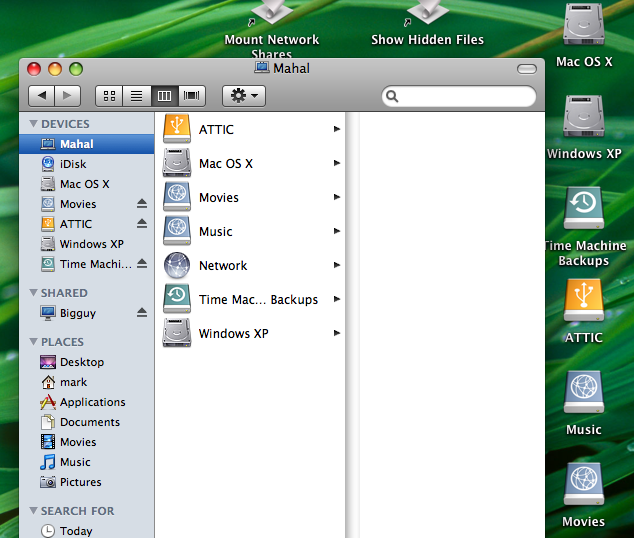Eject the Movies volume in sidebar
Screen dimensions: 634x538
[142, 203]
